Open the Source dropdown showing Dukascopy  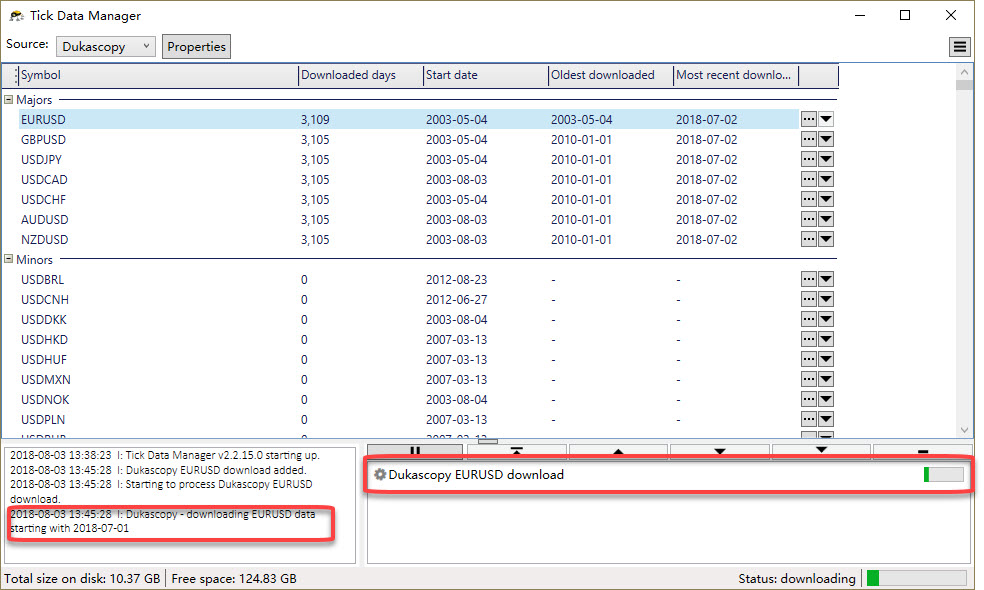point(106,46)
